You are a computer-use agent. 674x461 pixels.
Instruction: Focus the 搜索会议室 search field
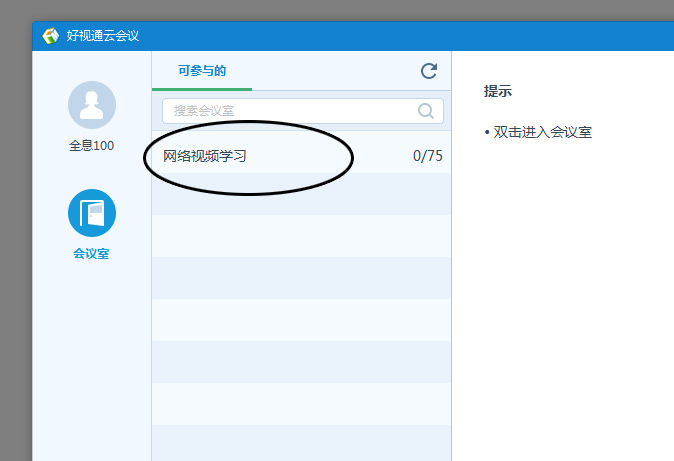pyautogui.click(x=303, y=111)
